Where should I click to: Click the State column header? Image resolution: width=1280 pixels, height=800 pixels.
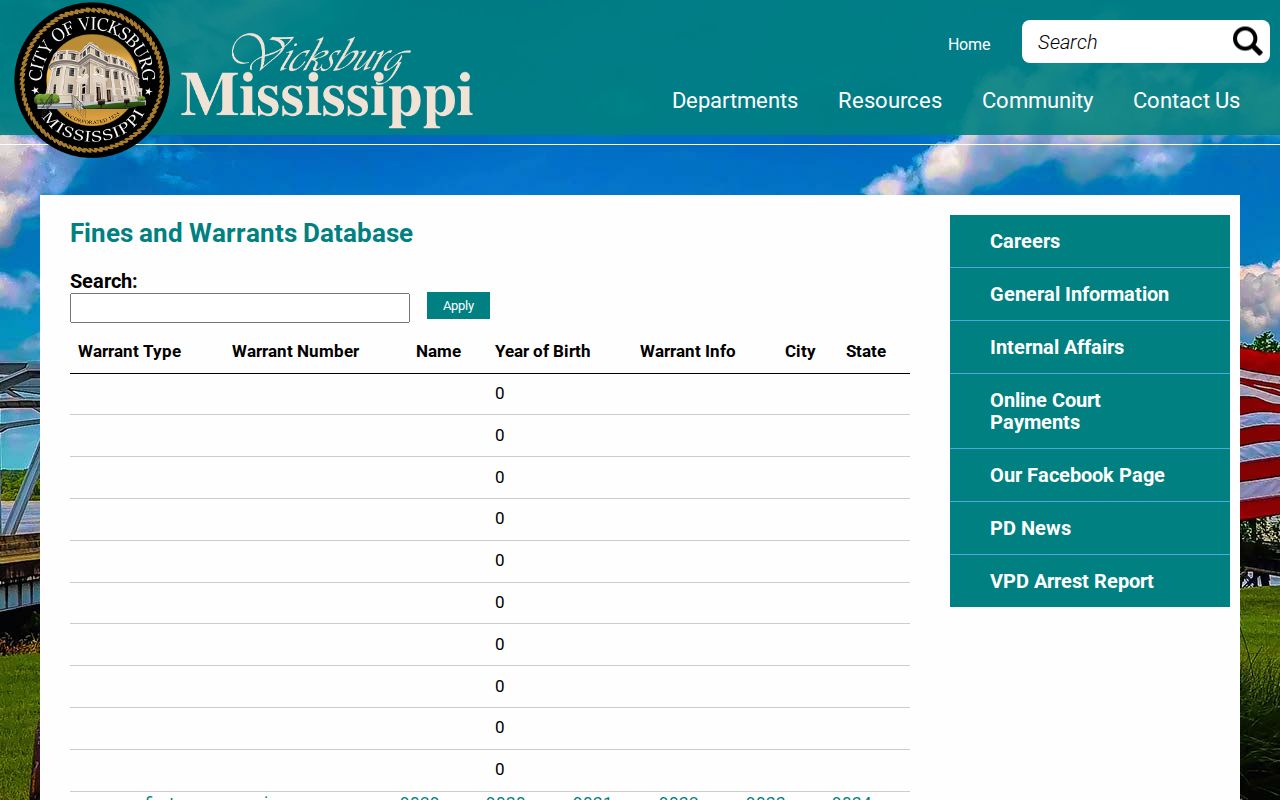tap(866, 351)
